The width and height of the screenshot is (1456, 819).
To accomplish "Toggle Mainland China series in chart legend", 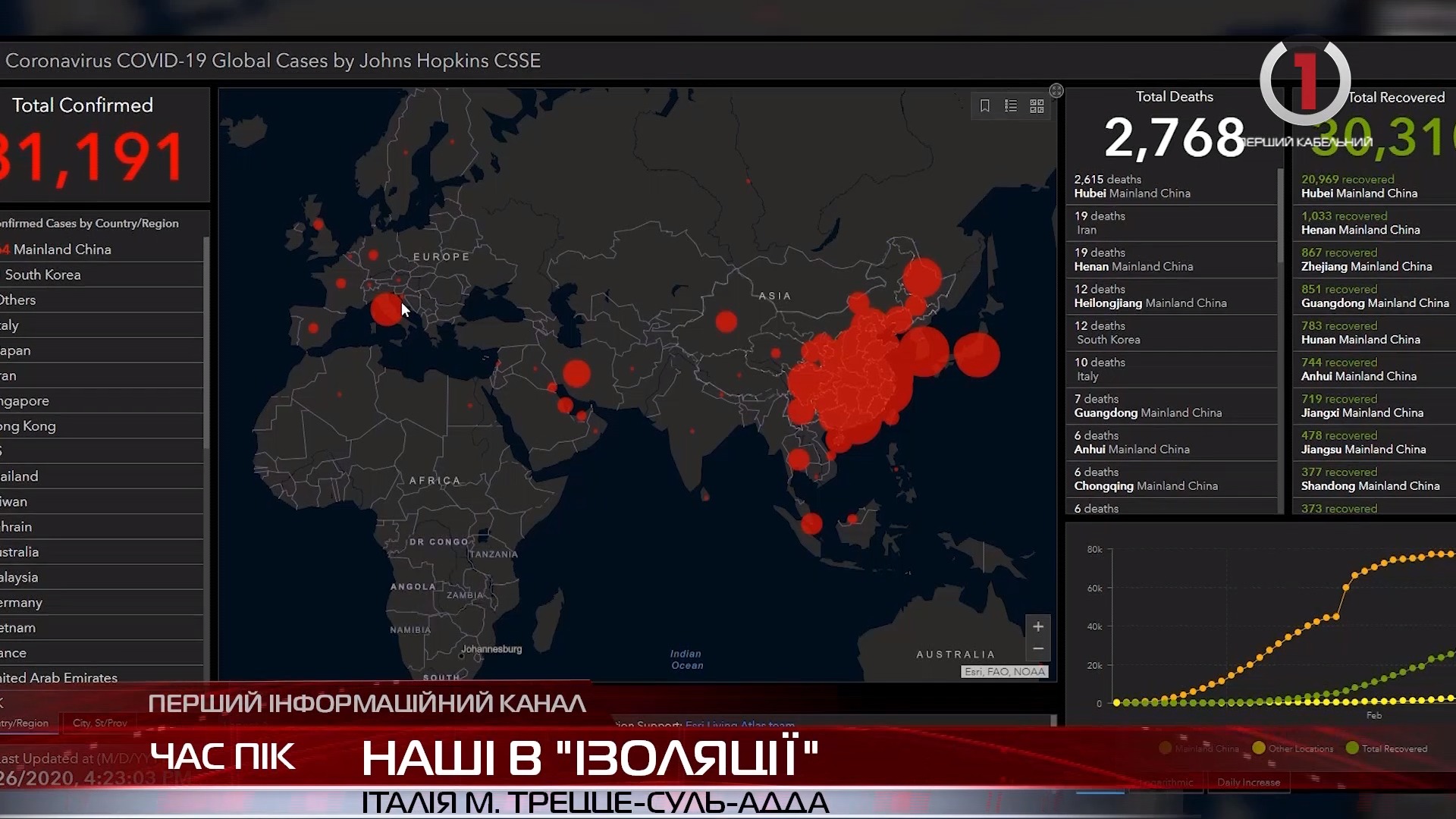I will (x=1199, y=748).
